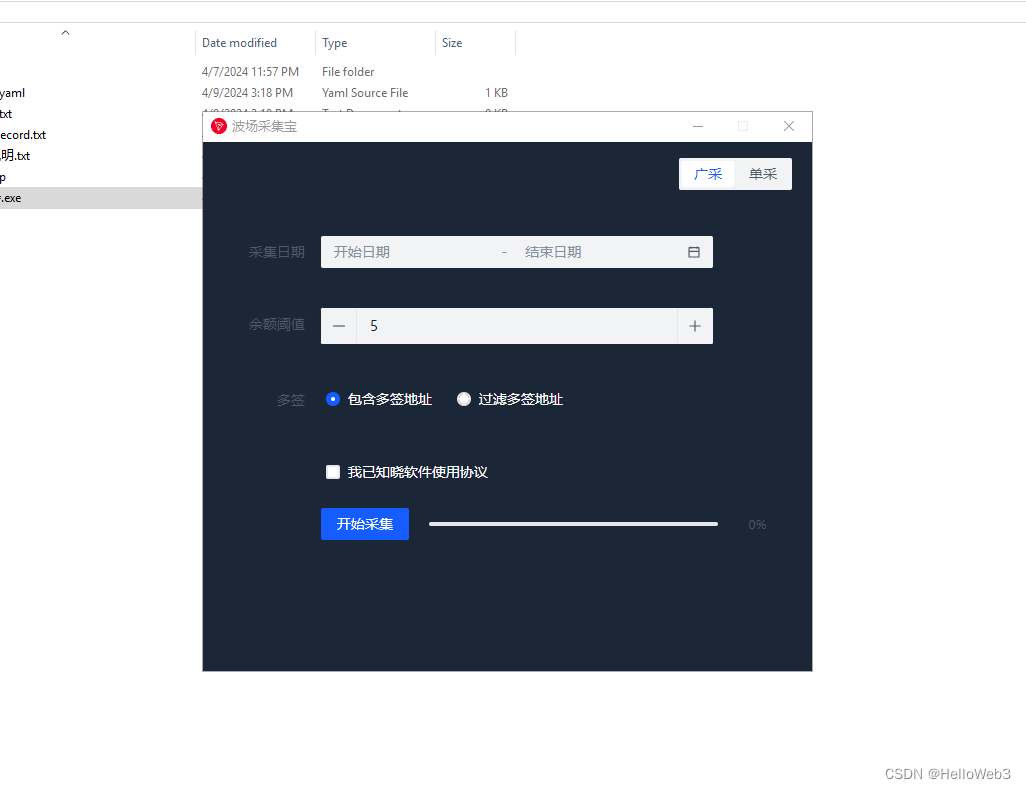Viewport: 1026px width, 789px height.
Task: Click the 0% progress bar
Action: (x=573, y=523)
